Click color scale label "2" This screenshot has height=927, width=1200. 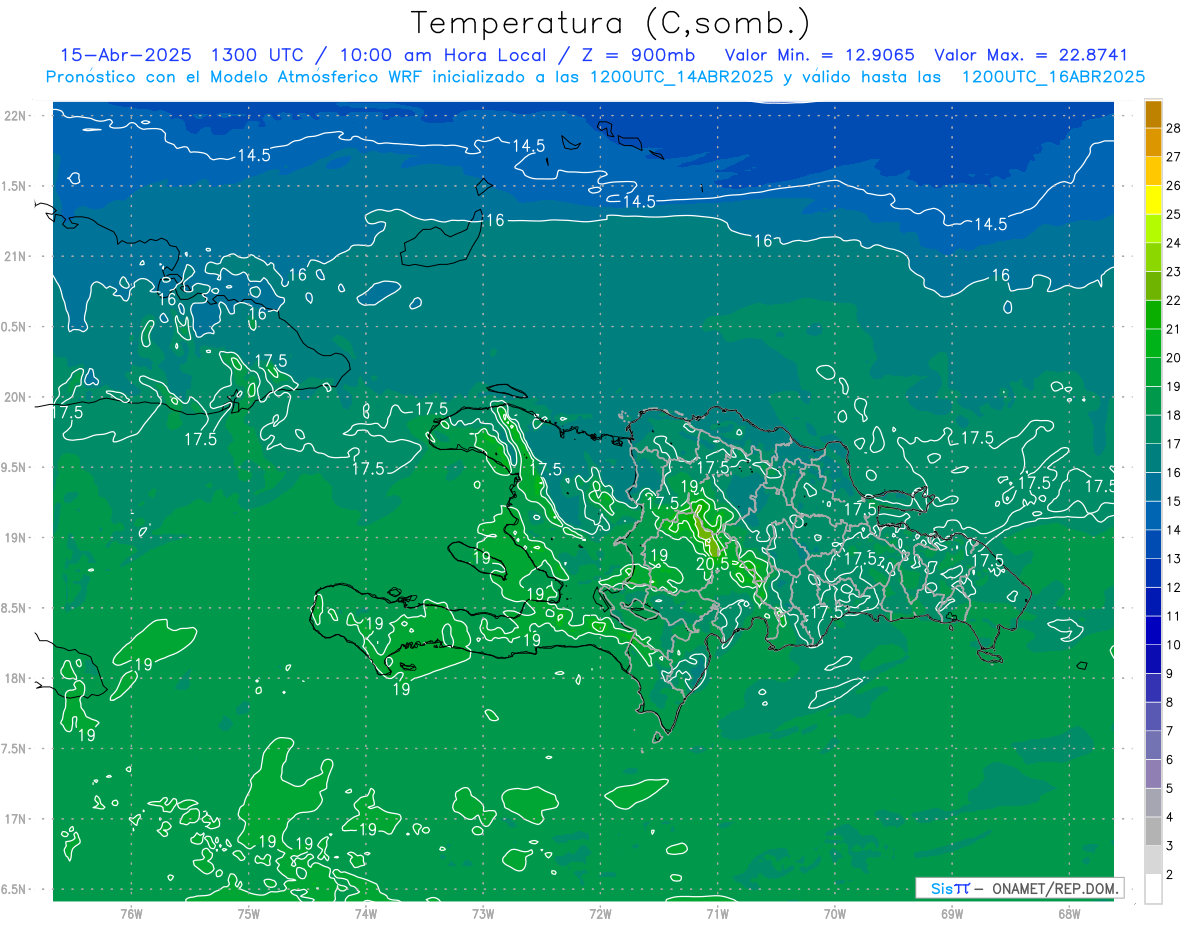[x=1170, y=874]
